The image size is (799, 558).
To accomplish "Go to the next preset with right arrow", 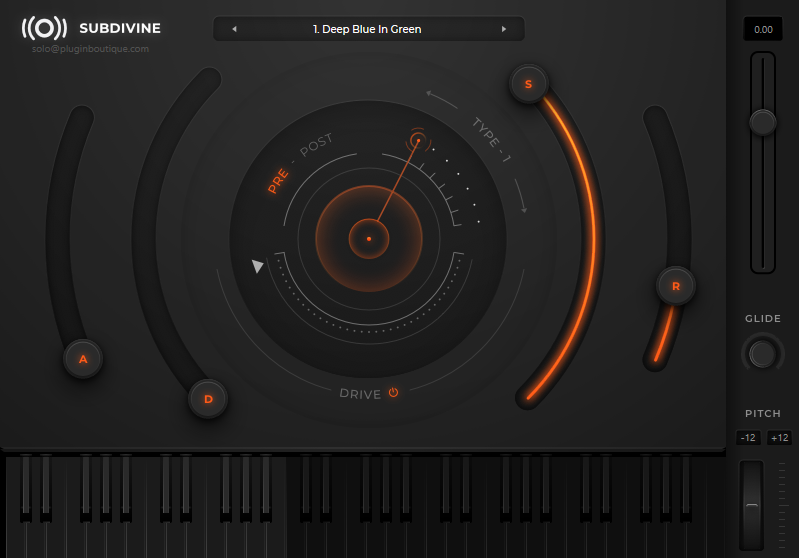I will point(503,29).
